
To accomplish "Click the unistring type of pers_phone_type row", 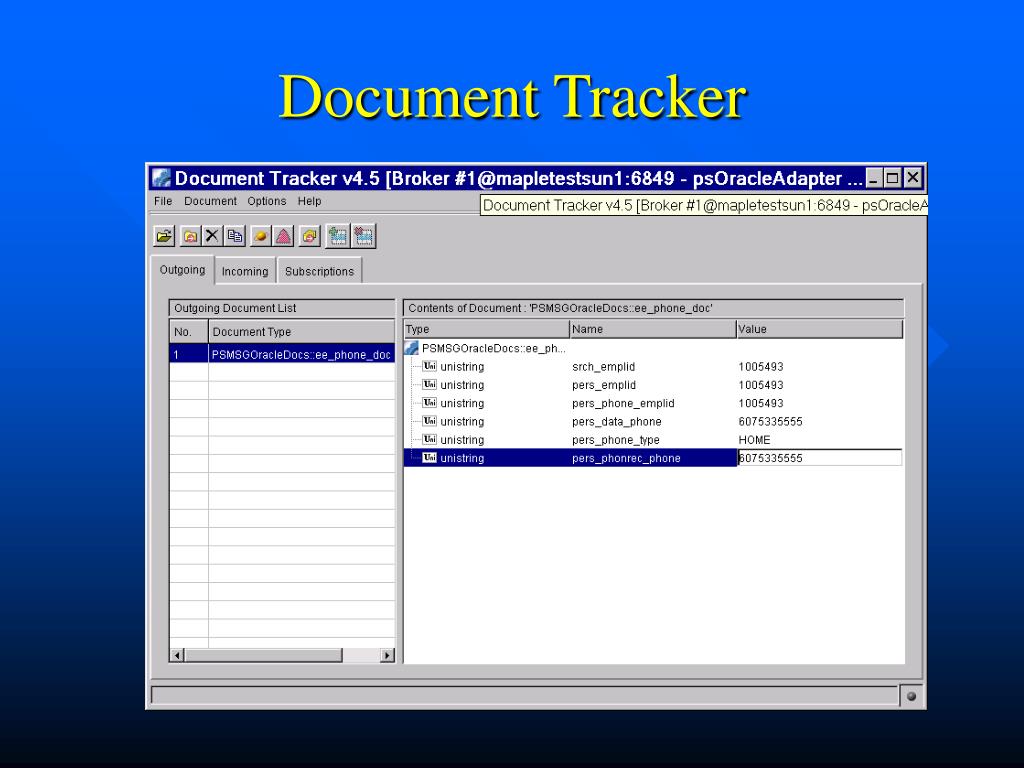I will click(x=462, y=440).
